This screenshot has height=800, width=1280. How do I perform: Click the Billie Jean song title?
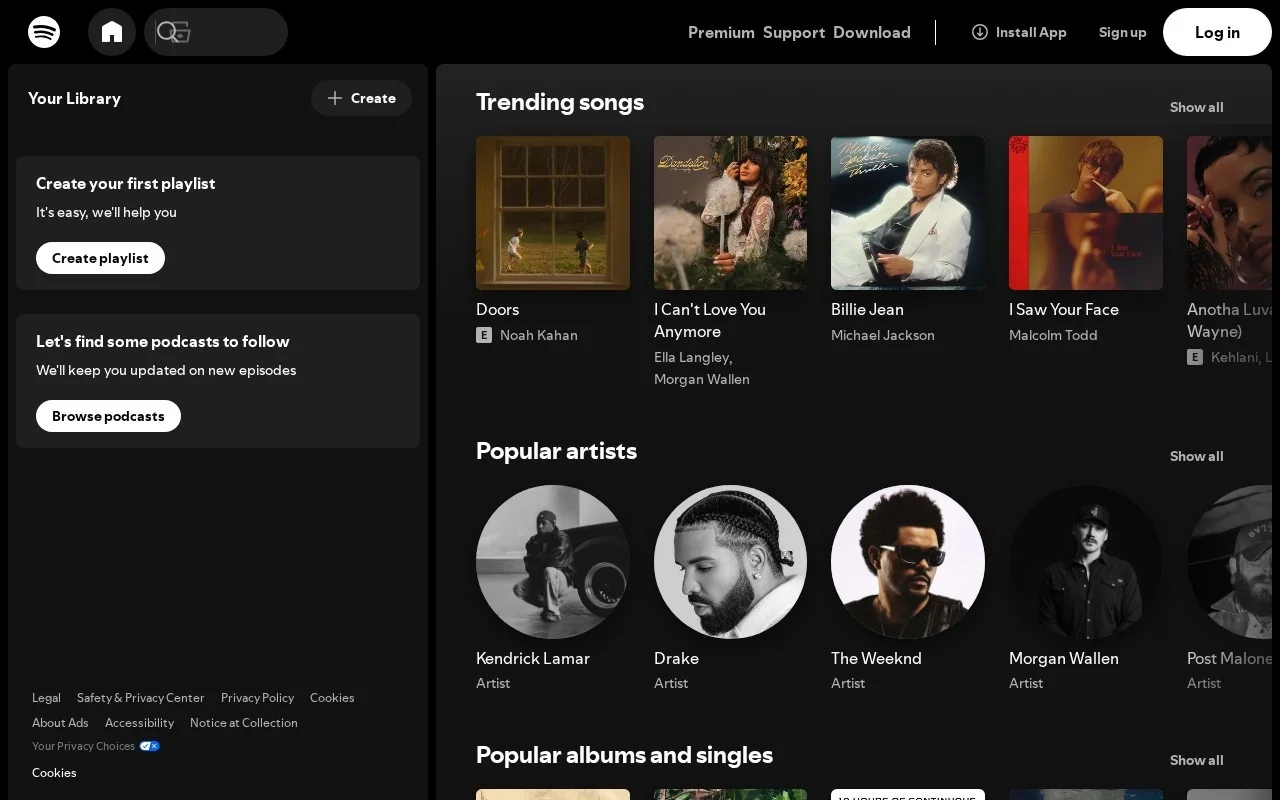(867, 309)
